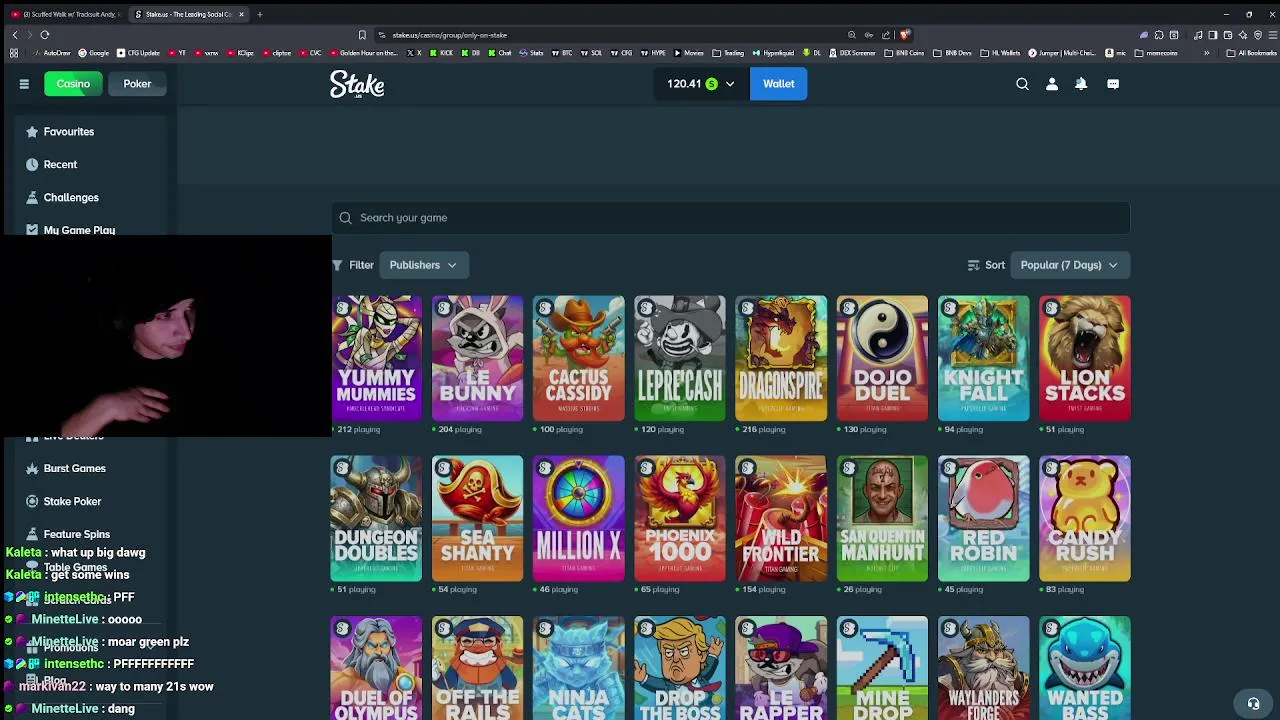This screenshot has width=1280, height=720.
Task: Open Red Robin game
Action: click(x=983, y=518)
